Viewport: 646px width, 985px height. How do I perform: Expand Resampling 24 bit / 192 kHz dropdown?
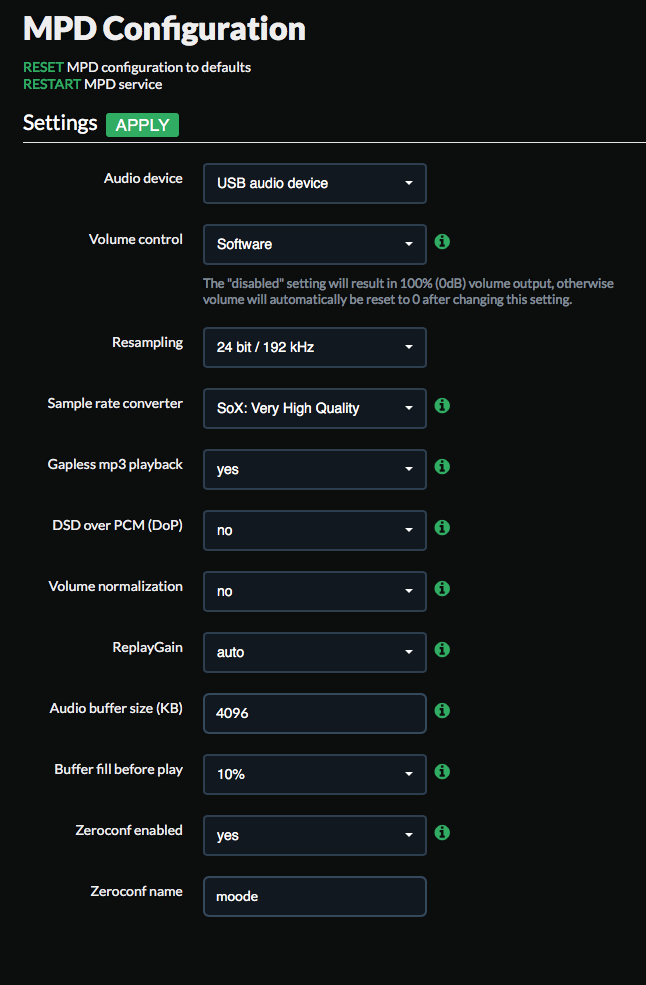[315, 347]
